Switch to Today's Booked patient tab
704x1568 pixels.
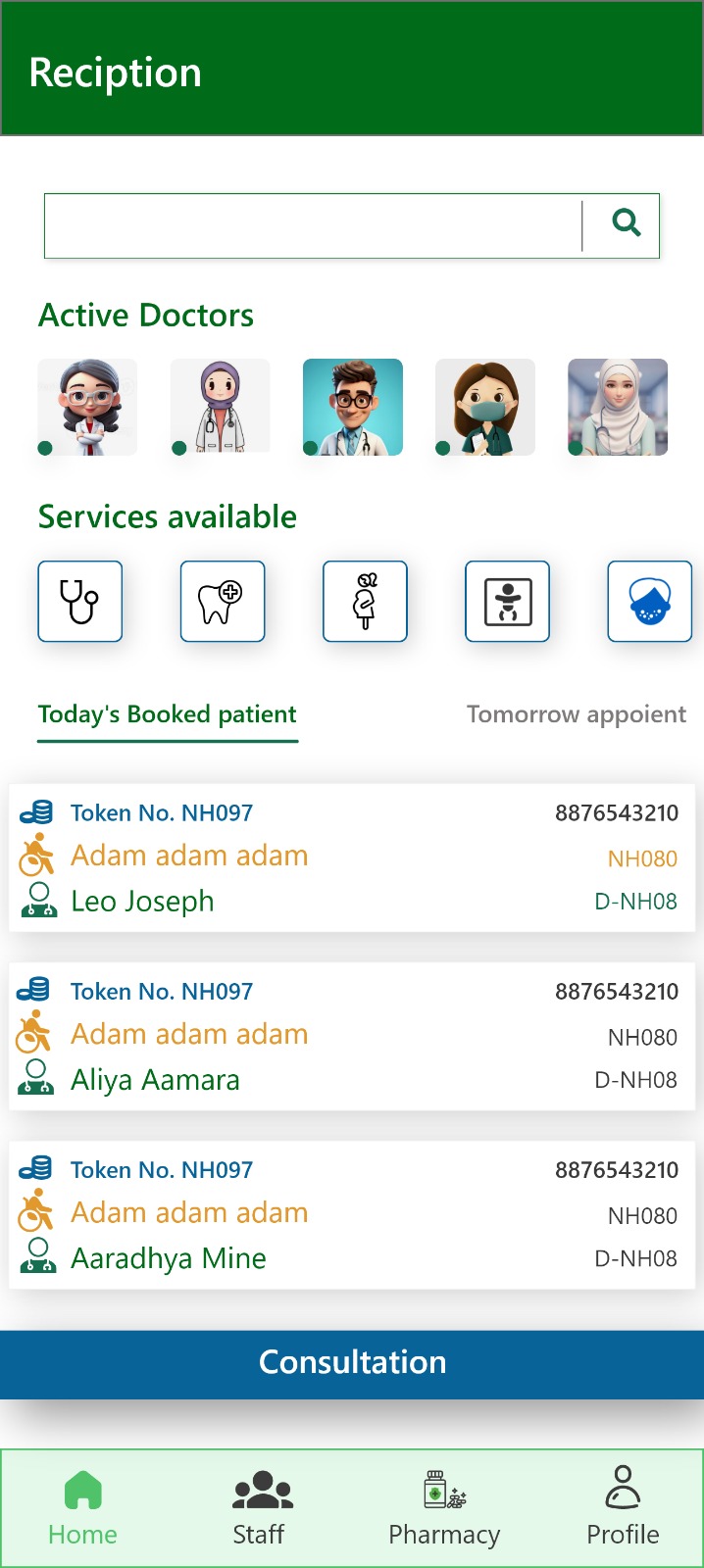168,714
